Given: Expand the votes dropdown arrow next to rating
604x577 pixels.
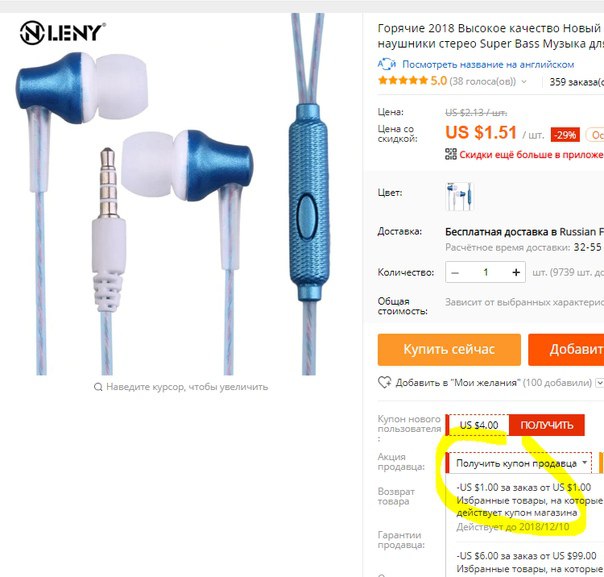Looking at the screenshot, I should [524, 82].
